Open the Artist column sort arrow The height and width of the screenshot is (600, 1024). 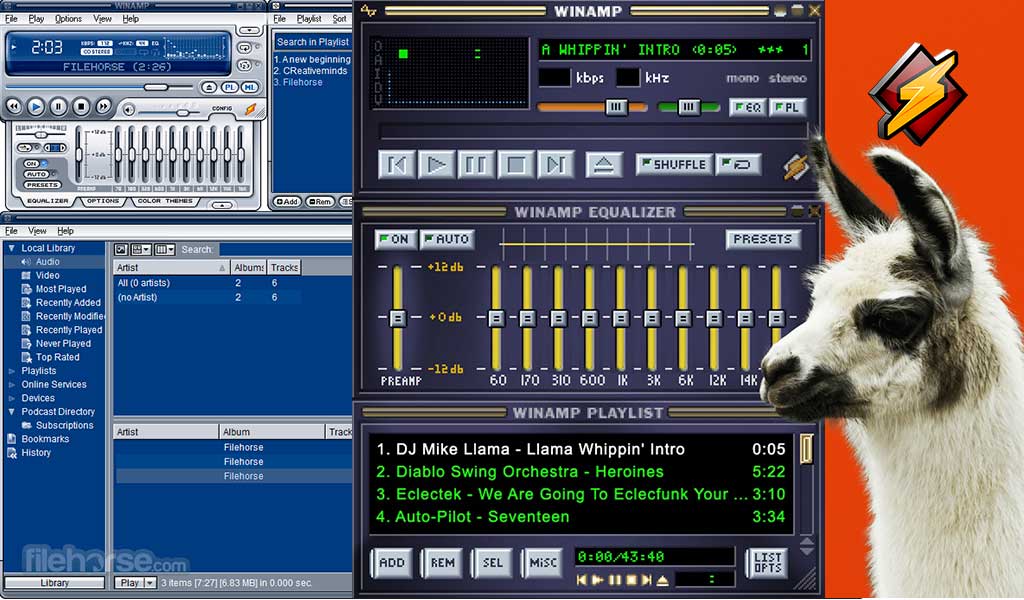[222, 268]
